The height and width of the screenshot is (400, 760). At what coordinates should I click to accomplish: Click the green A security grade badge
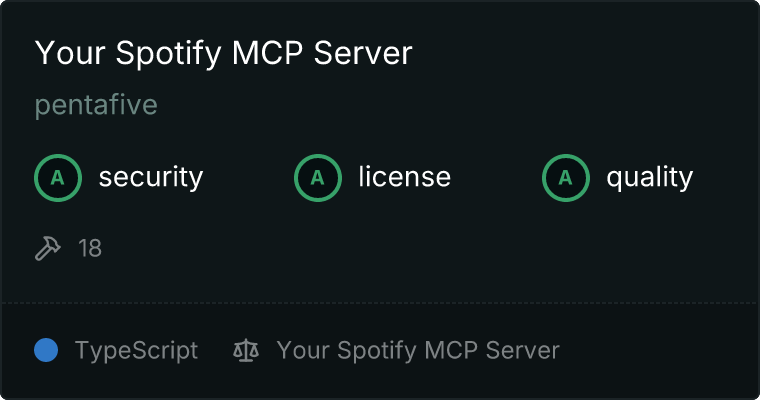pyautogui.click(x=58, y=178)
